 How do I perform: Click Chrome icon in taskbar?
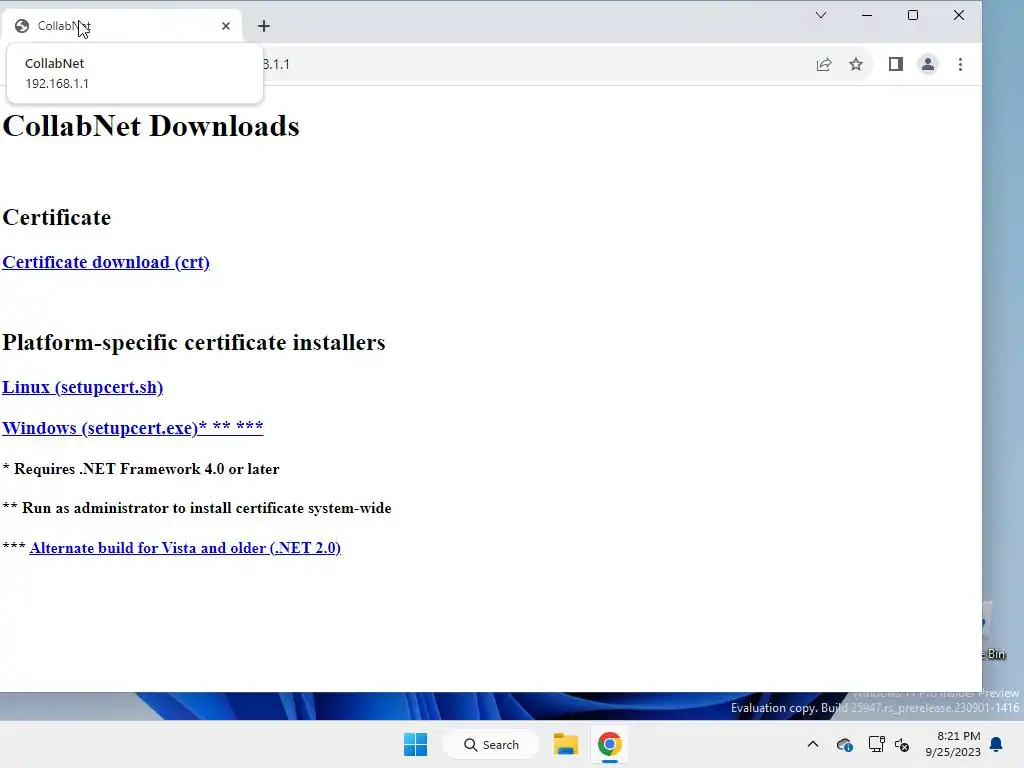click(x=609, y=744)
